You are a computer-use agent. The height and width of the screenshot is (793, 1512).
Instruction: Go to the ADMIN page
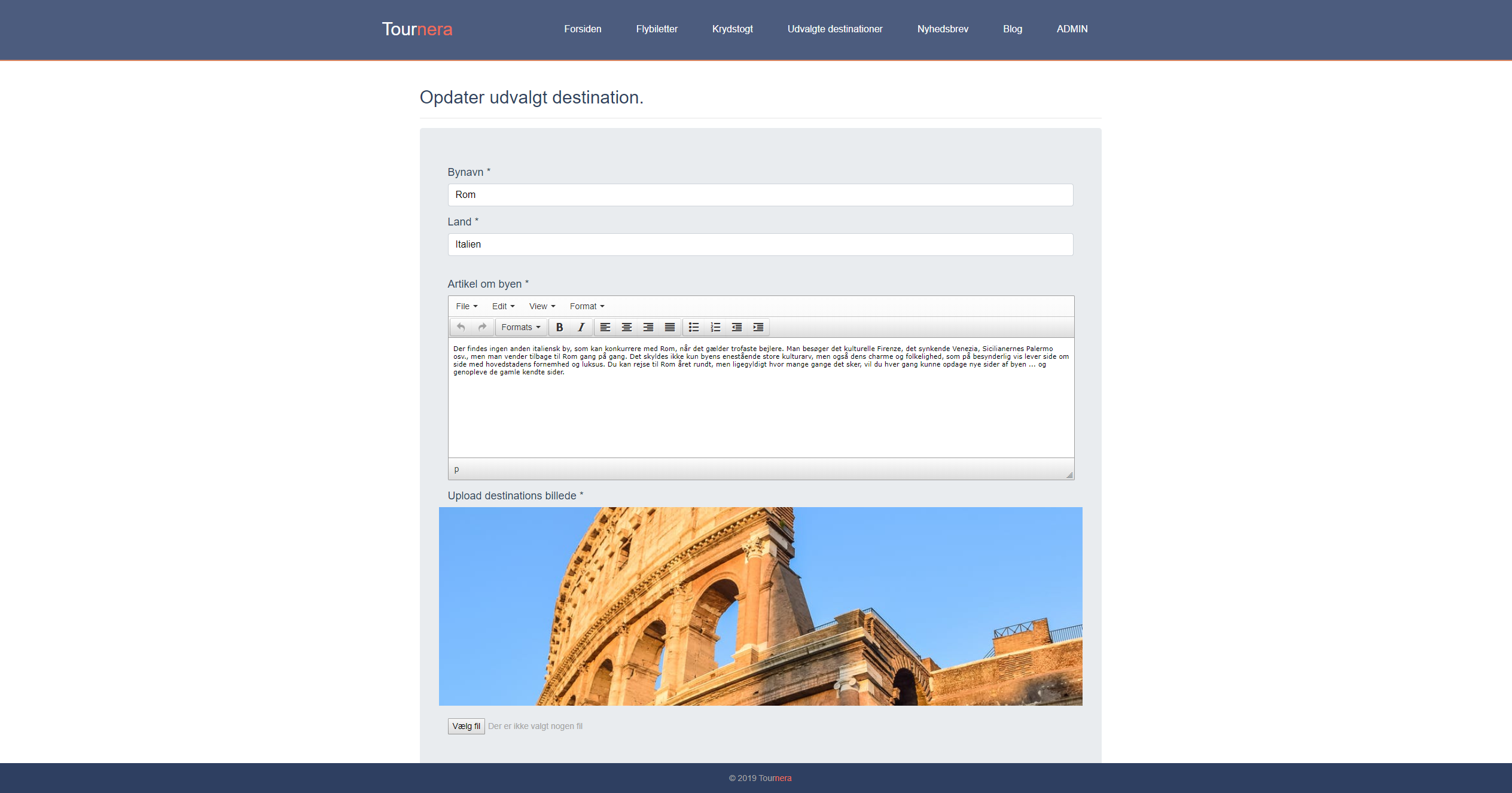[x=1072, y=29]
